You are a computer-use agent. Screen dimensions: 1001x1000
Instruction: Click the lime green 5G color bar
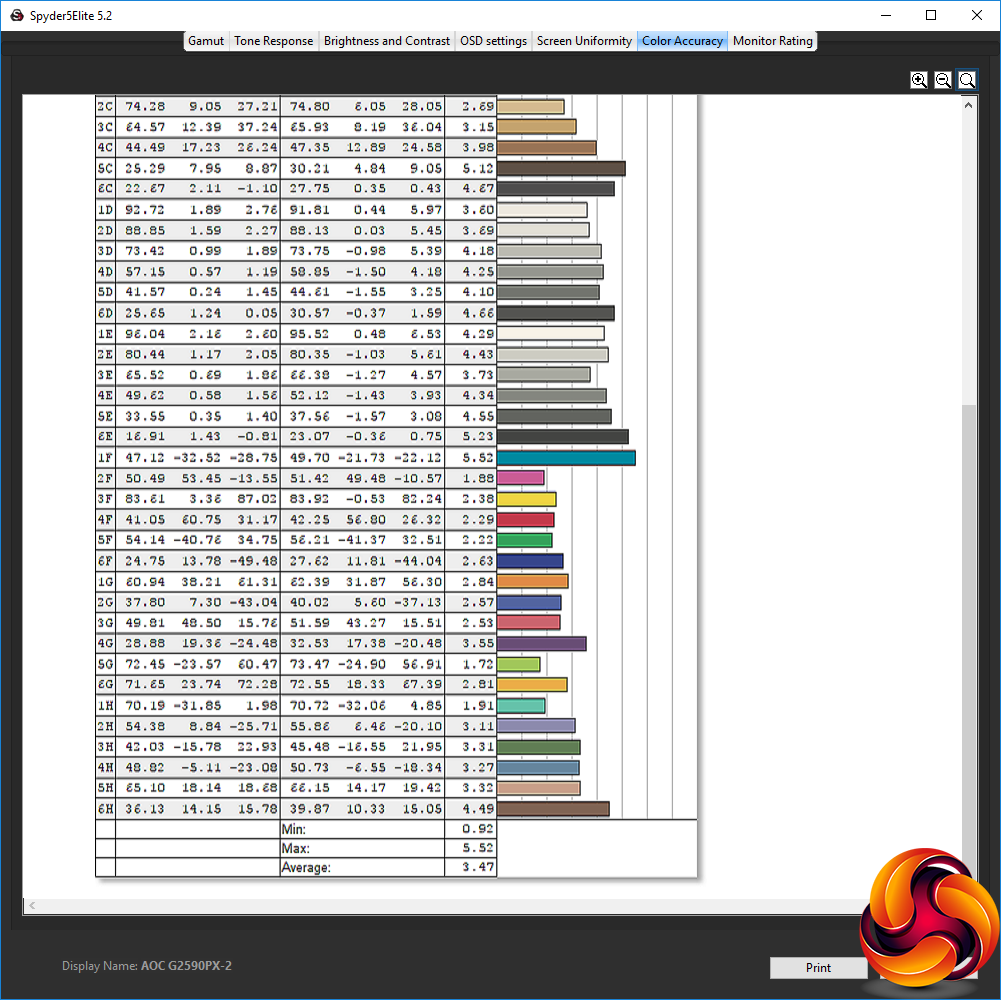[x=518, y=664]
